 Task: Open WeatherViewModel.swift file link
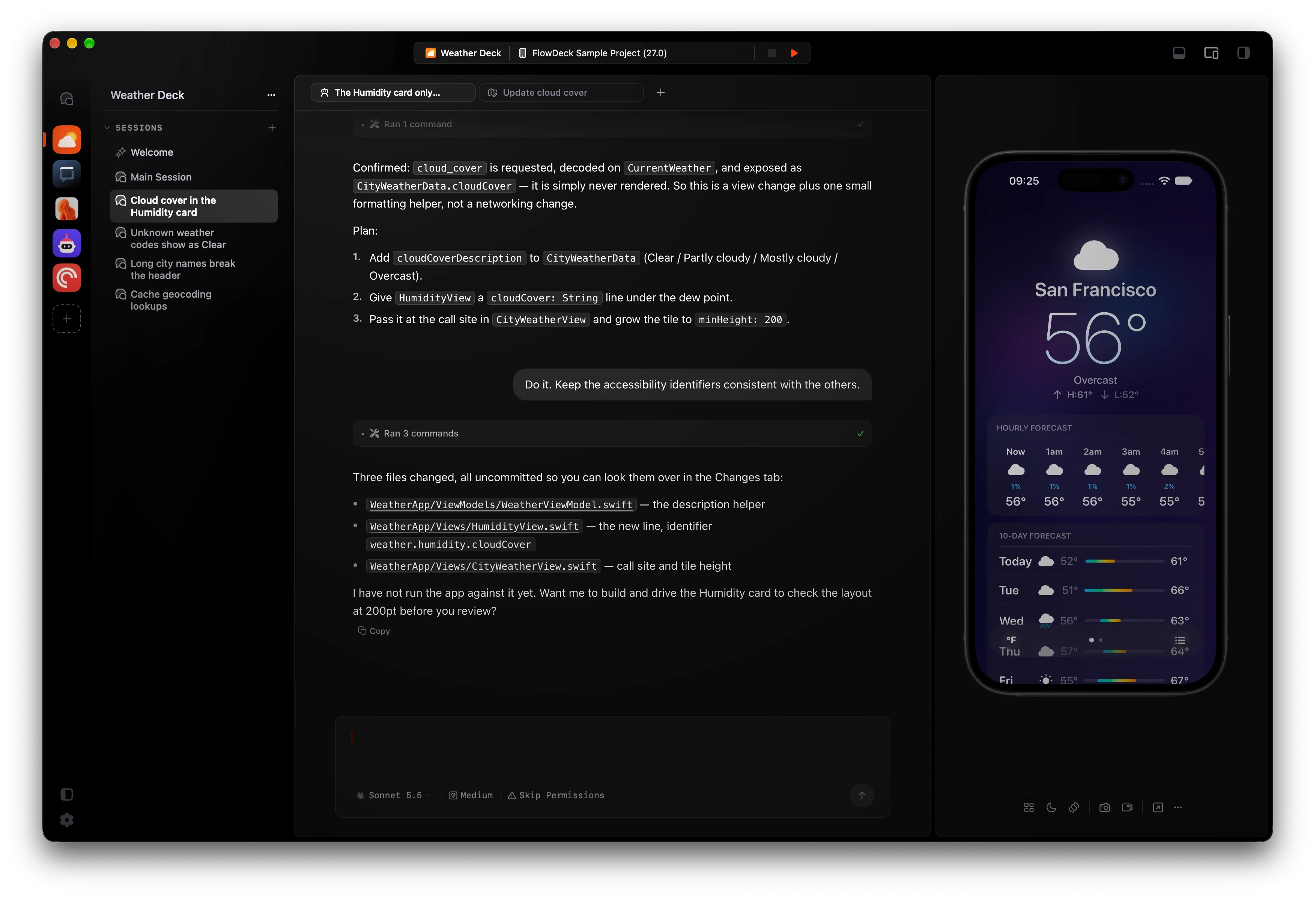(x=501, y=505)
